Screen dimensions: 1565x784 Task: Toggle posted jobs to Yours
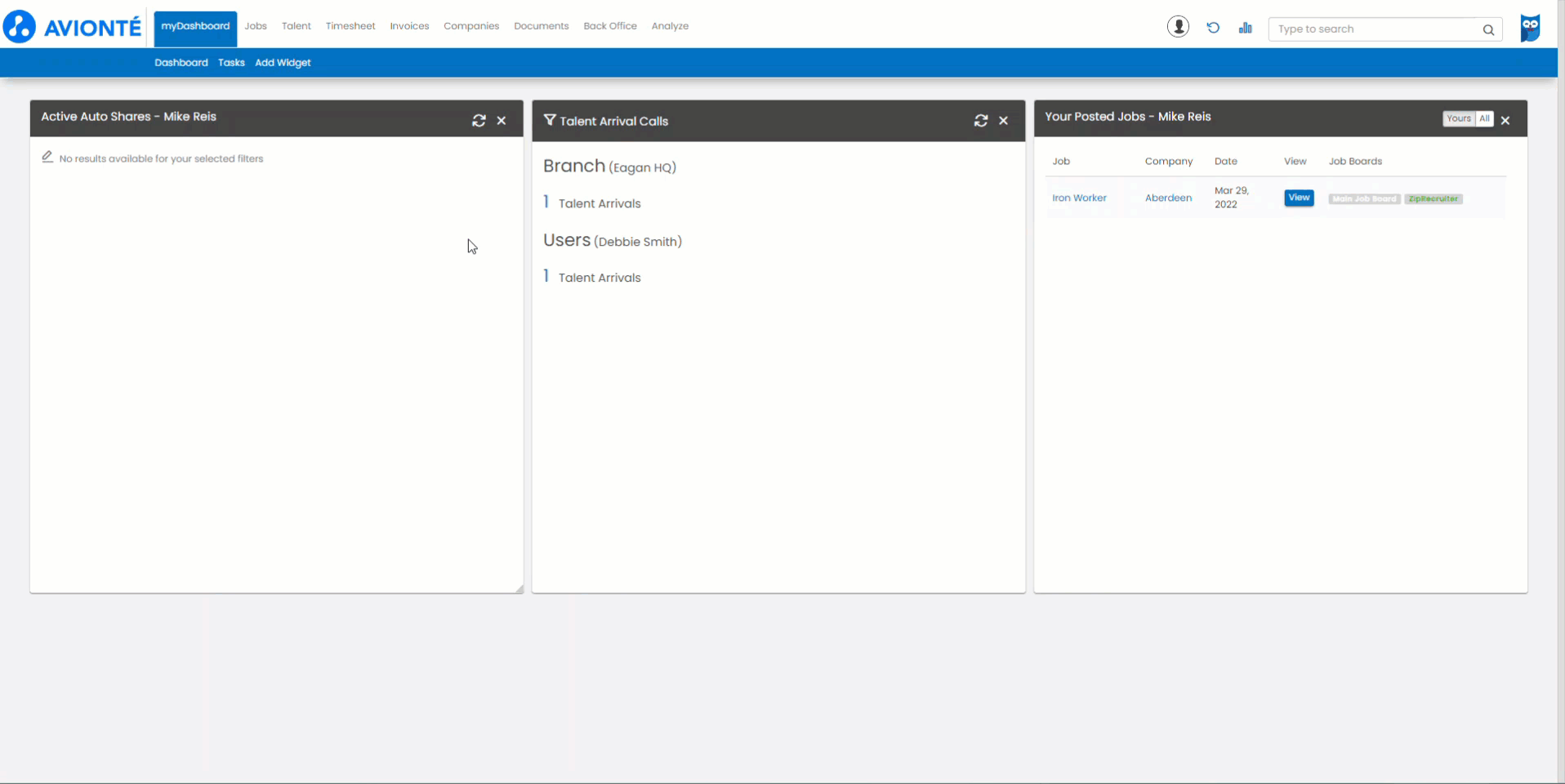click(1458, 118)
